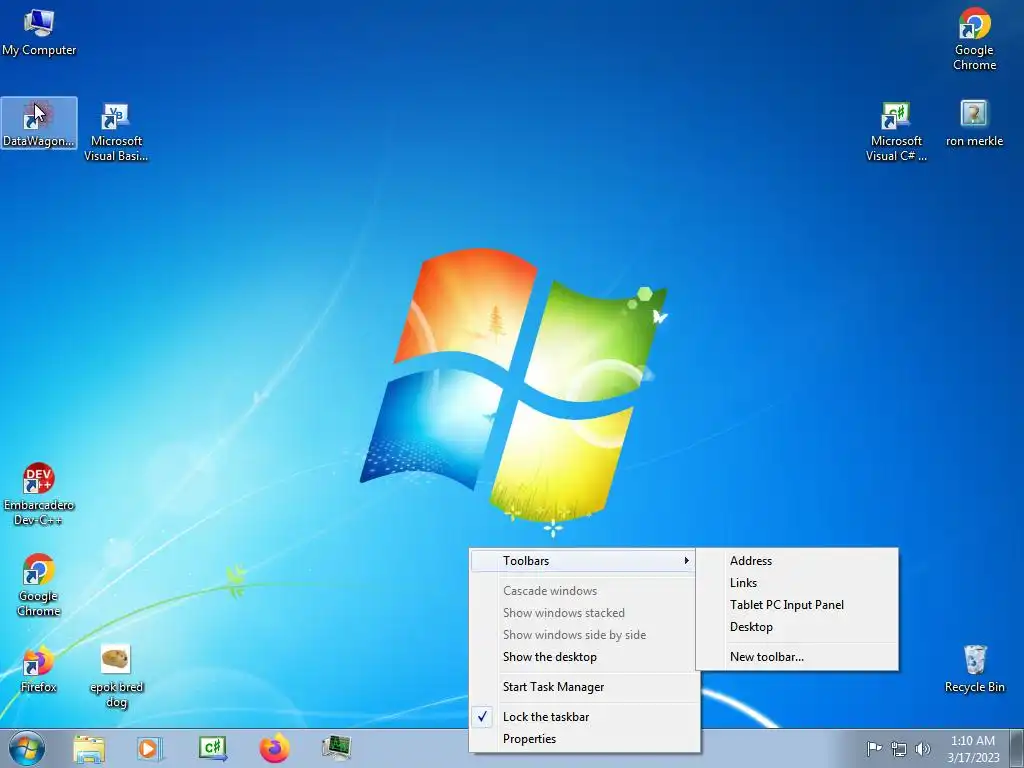Screen dimensions: 1024x768
Task: Select the DataWagon desktop shortcut
Action: [39, 123]
